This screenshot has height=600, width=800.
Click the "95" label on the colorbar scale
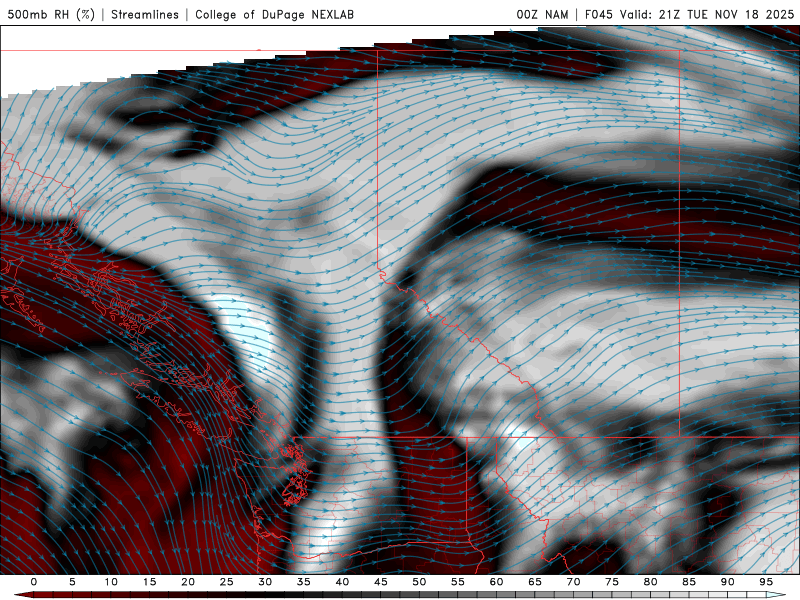766,582
